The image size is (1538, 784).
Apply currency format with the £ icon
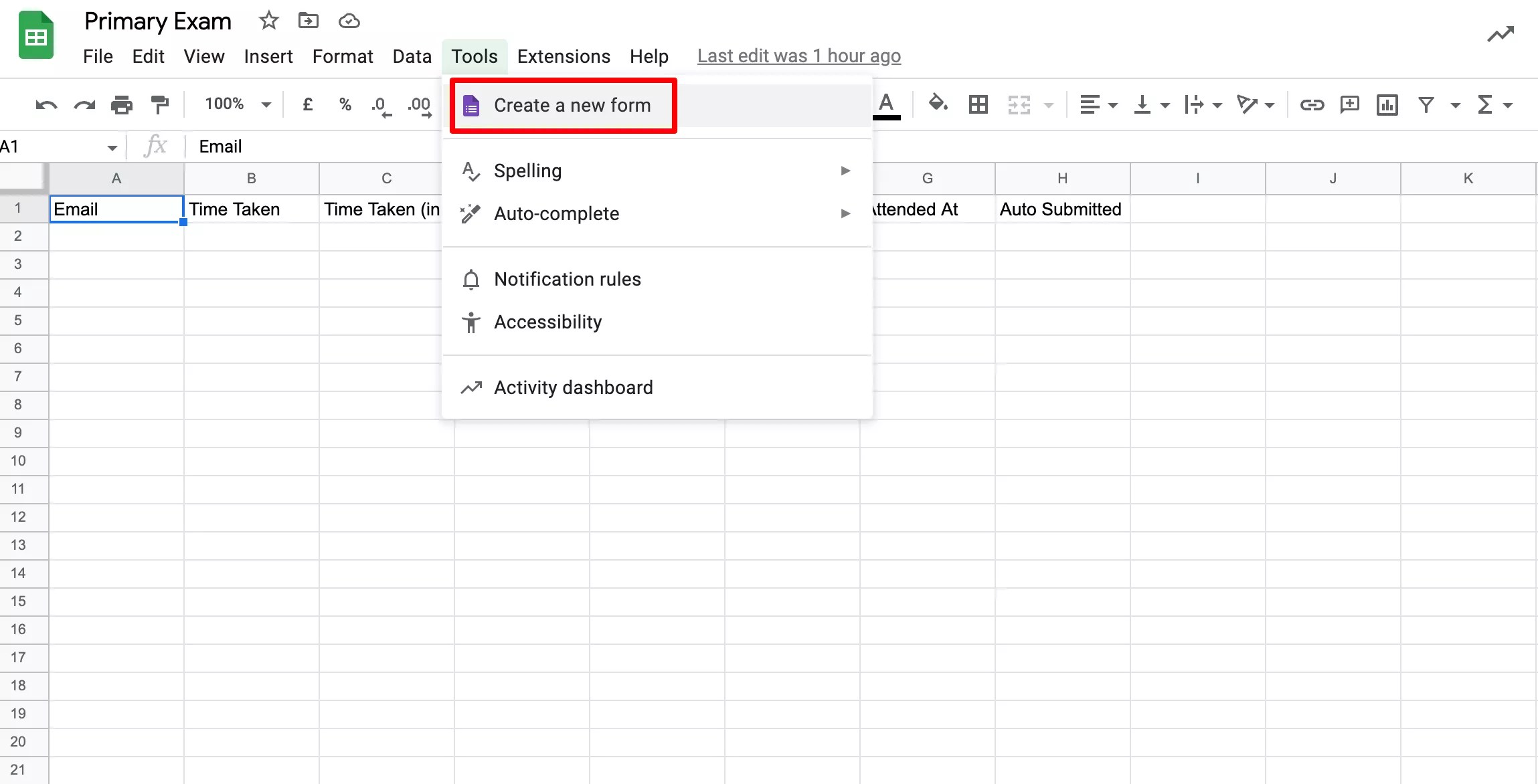tap(308, 104)
